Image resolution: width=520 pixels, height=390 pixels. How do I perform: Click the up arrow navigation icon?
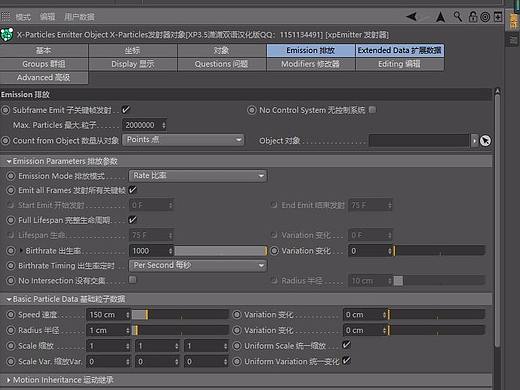pyautogui.click(x=440, y=17)
